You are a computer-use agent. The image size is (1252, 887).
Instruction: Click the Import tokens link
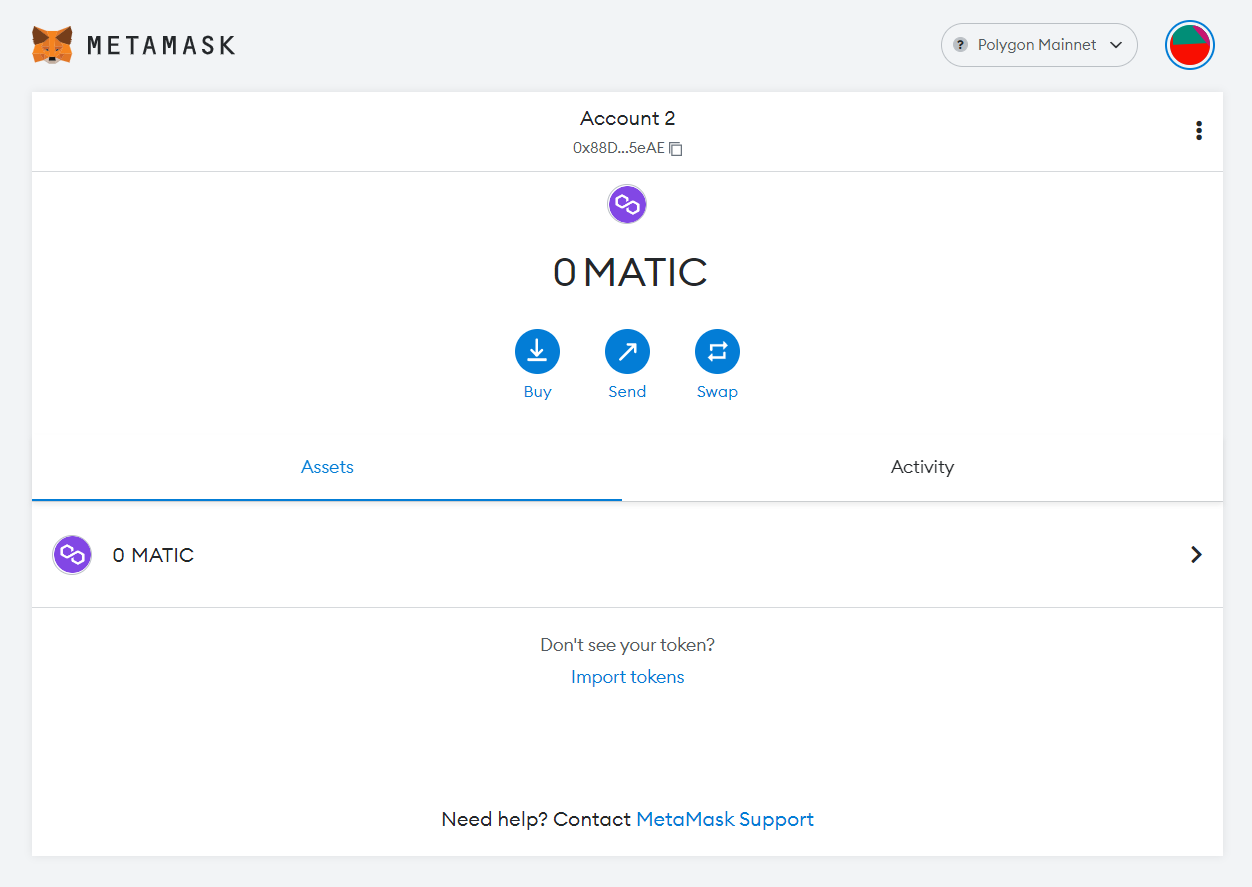(x=628, y=677)
